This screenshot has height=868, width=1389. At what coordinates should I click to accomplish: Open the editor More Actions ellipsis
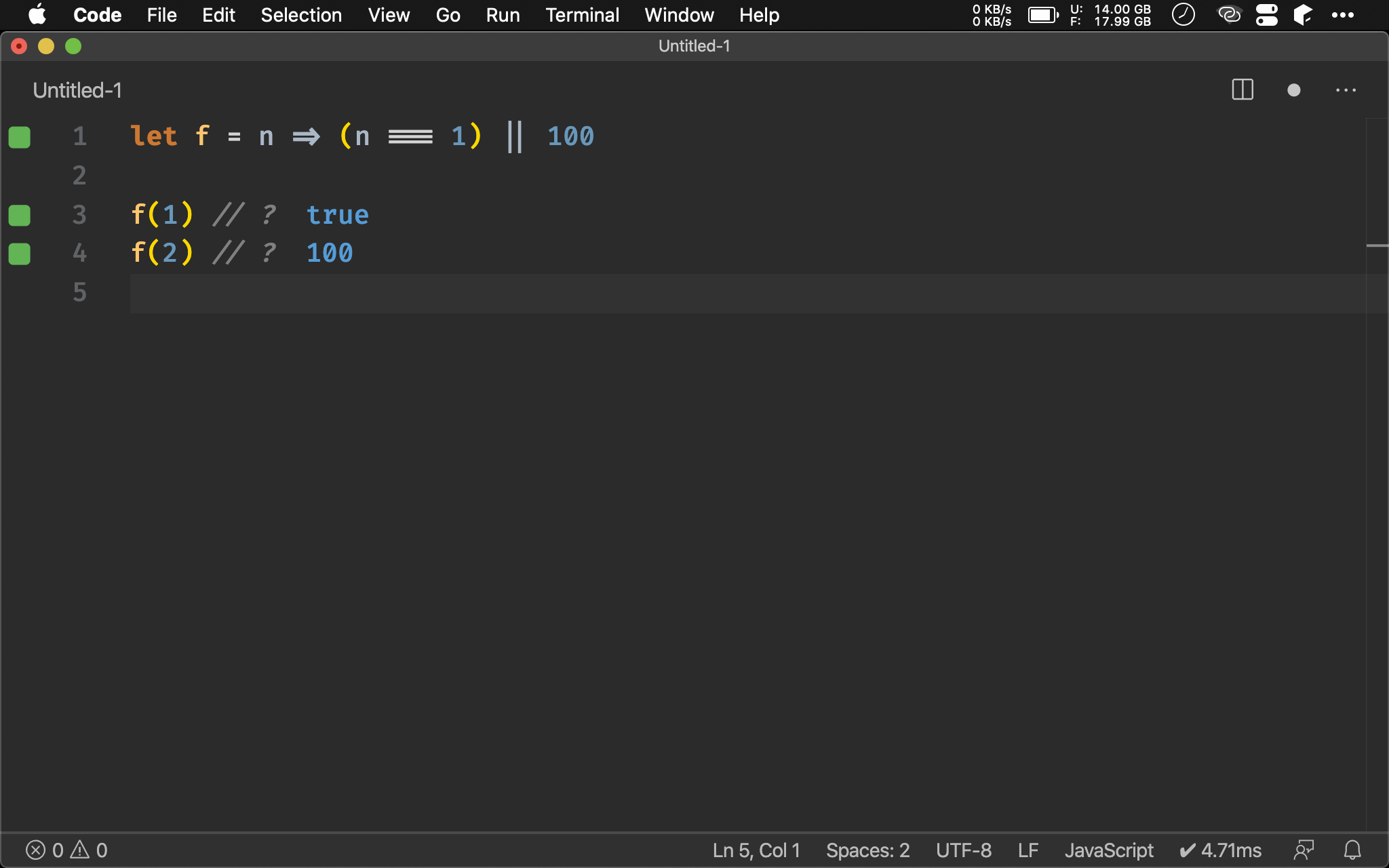[1346, 90]
